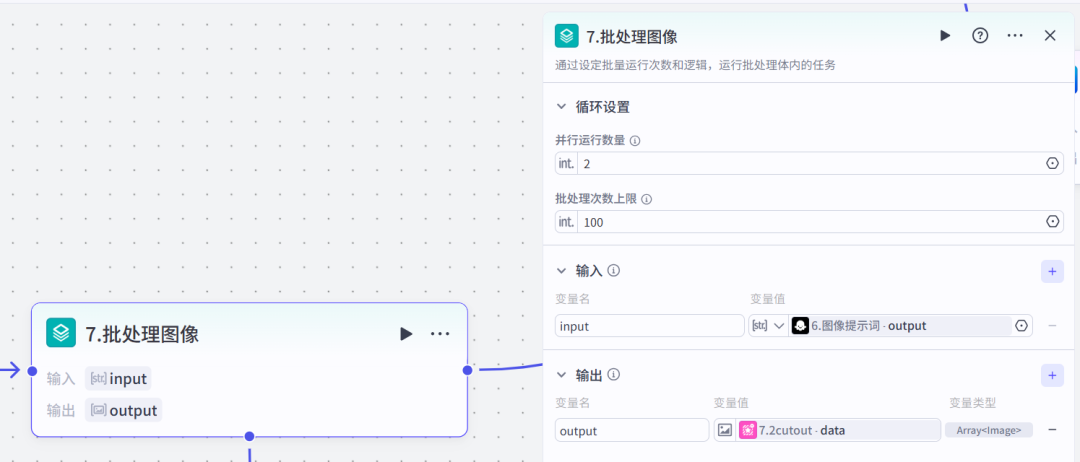This screenshot has height=462, width=1080.
Task: Run the node from panel header play icon
Action: click(945, 36)
